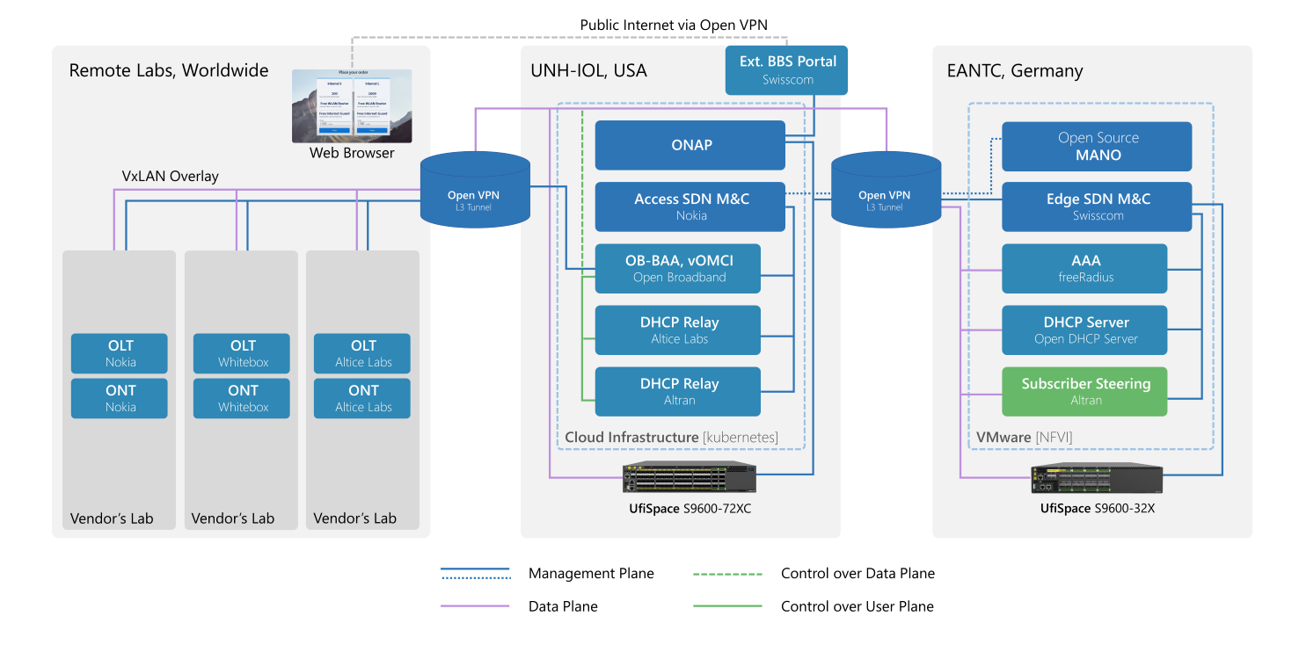Click the dashed Control over Data Plane legend line
Screen dimensions: 1299x645
coord(728,574)
